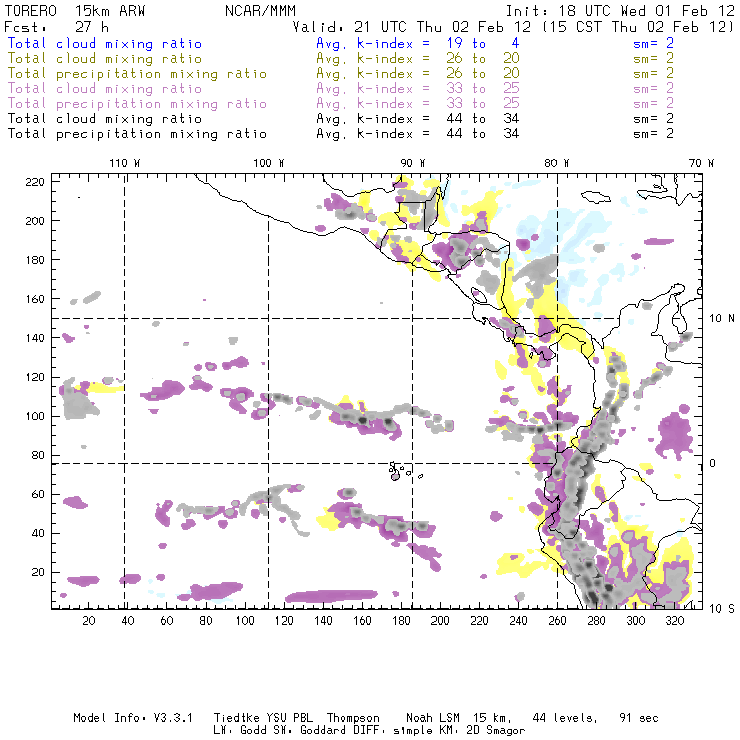Image resolution: width=740 pixels, height=740 pixels.
Task: Click the "60" tick on the vertical axis
Action: click(38, 495)
